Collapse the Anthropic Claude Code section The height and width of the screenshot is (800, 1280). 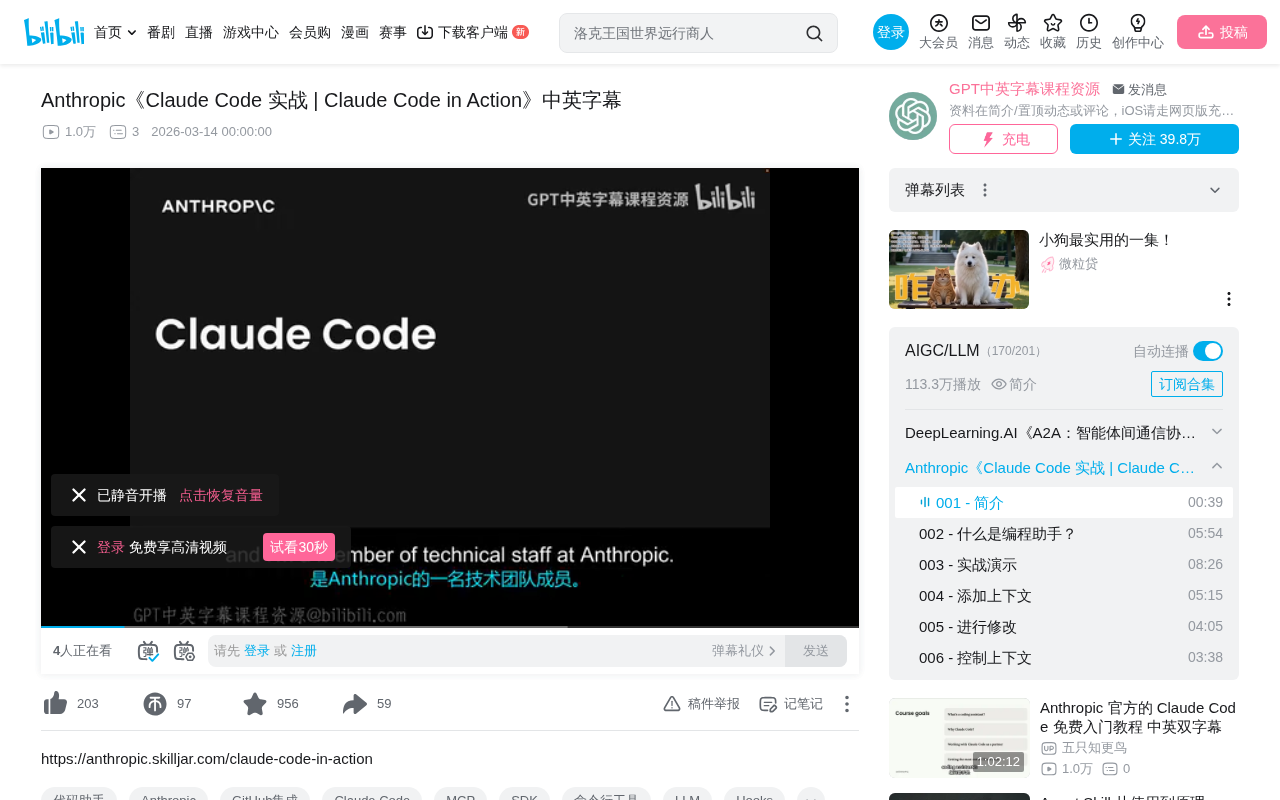coord(1217,466)
